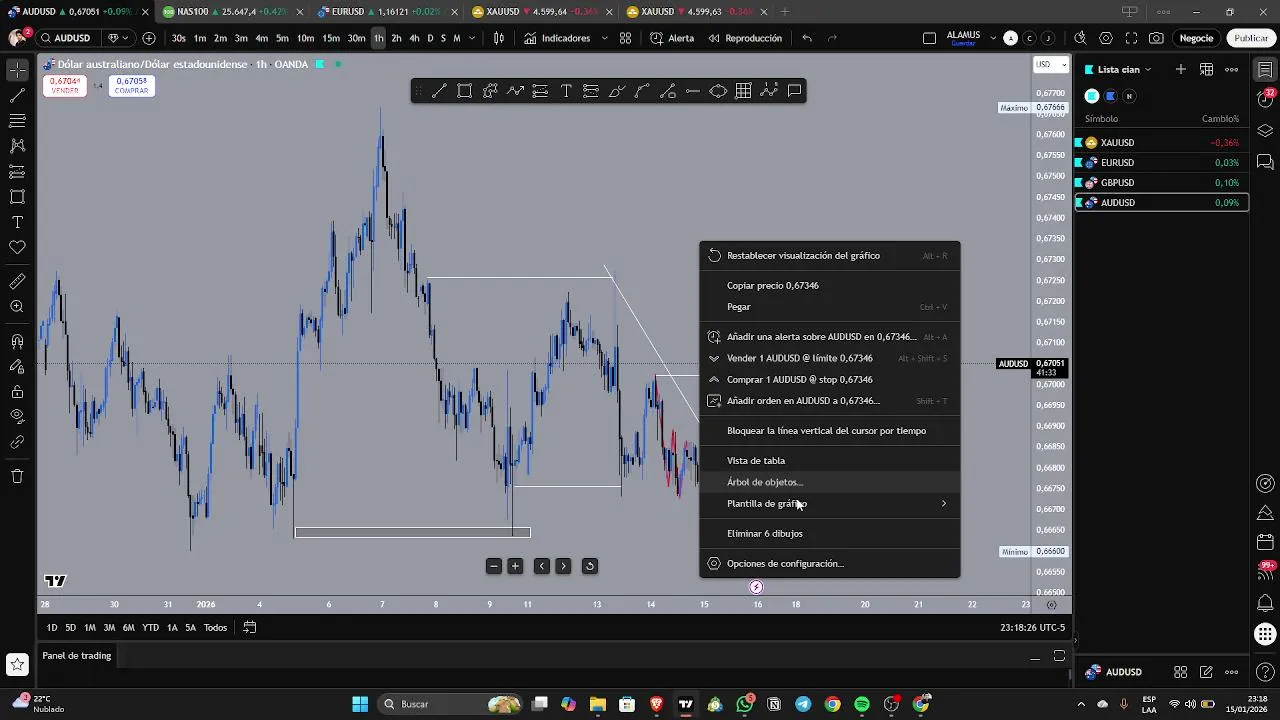Viewport: 1280px width, 720px height.
Task: Pick the grid tool in floating drawing toolbar
Action: coord(743,91)
